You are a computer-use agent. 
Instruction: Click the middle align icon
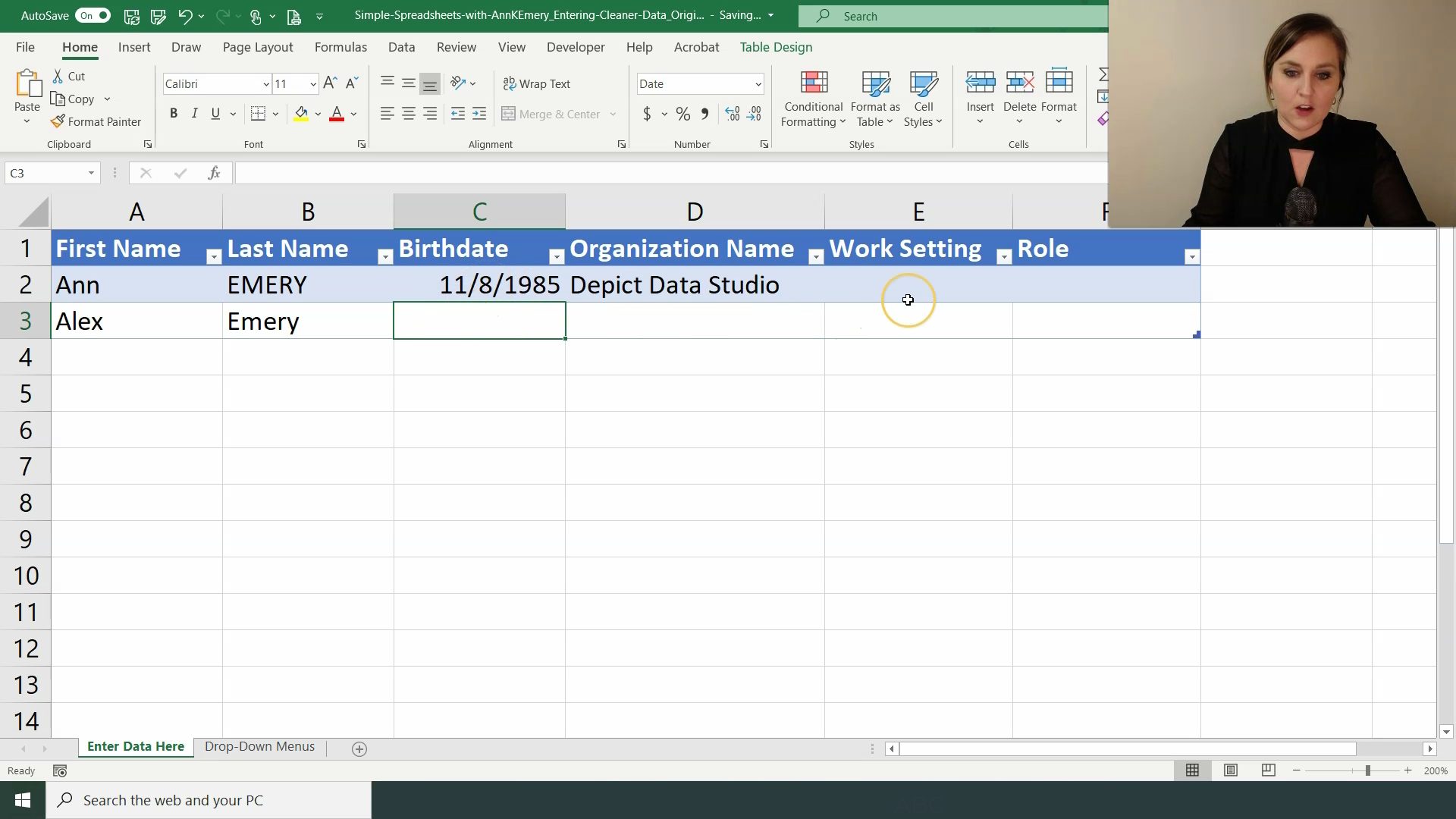click(x=408, y=83)
